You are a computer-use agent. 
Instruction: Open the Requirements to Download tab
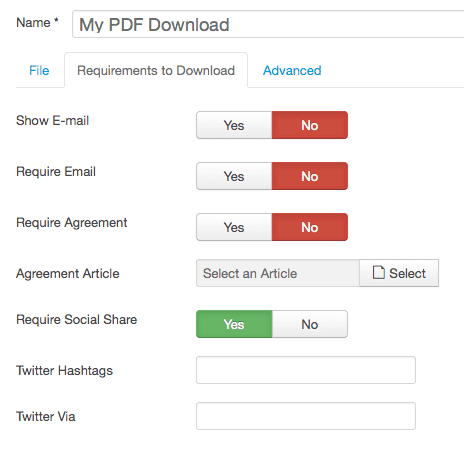(x=156, y=70)
